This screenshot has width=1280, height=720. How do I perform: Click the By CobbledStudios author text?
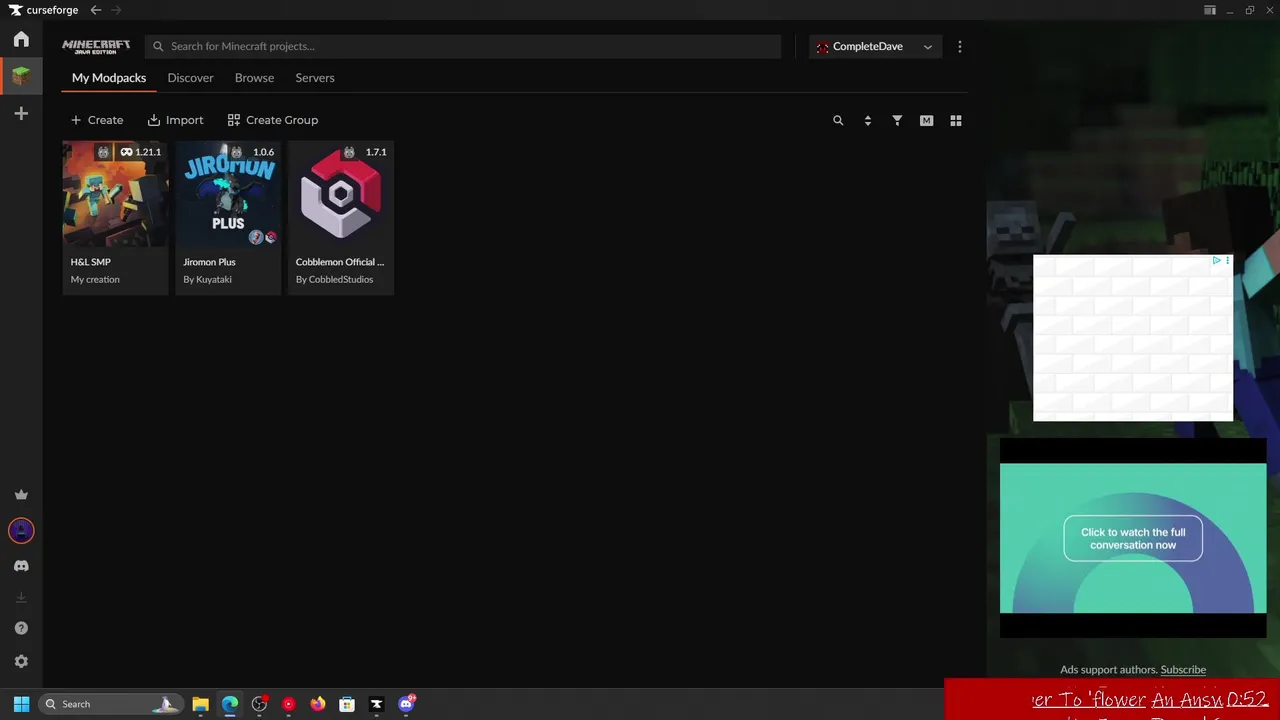pyautogui.click(x=334, y=280)
